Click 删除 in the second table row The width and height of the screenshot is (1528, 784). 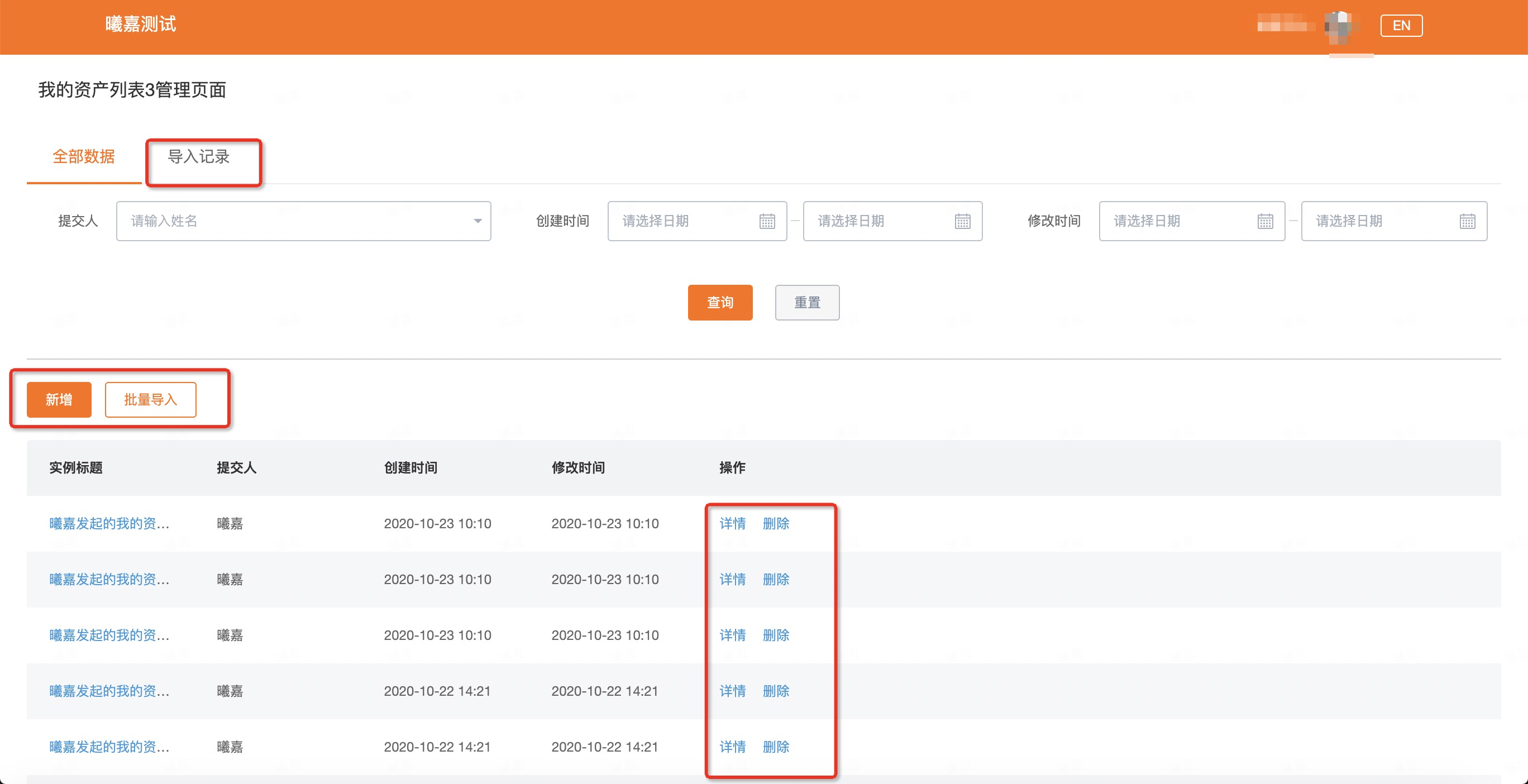tap(775, 579)
